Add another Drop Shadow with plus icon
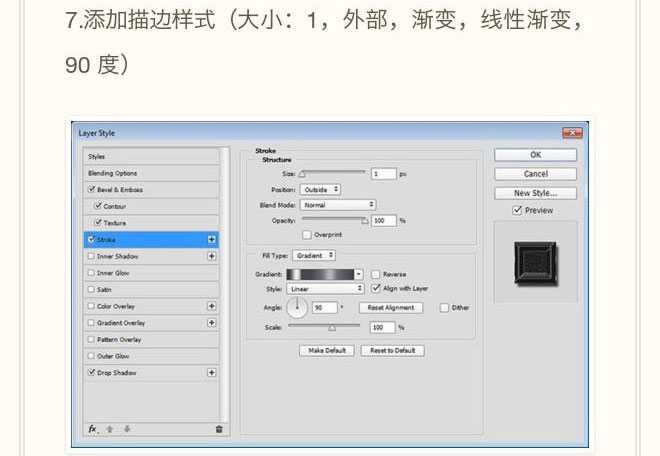Viewport: 660px width, 456px height. tap(212, 372)
